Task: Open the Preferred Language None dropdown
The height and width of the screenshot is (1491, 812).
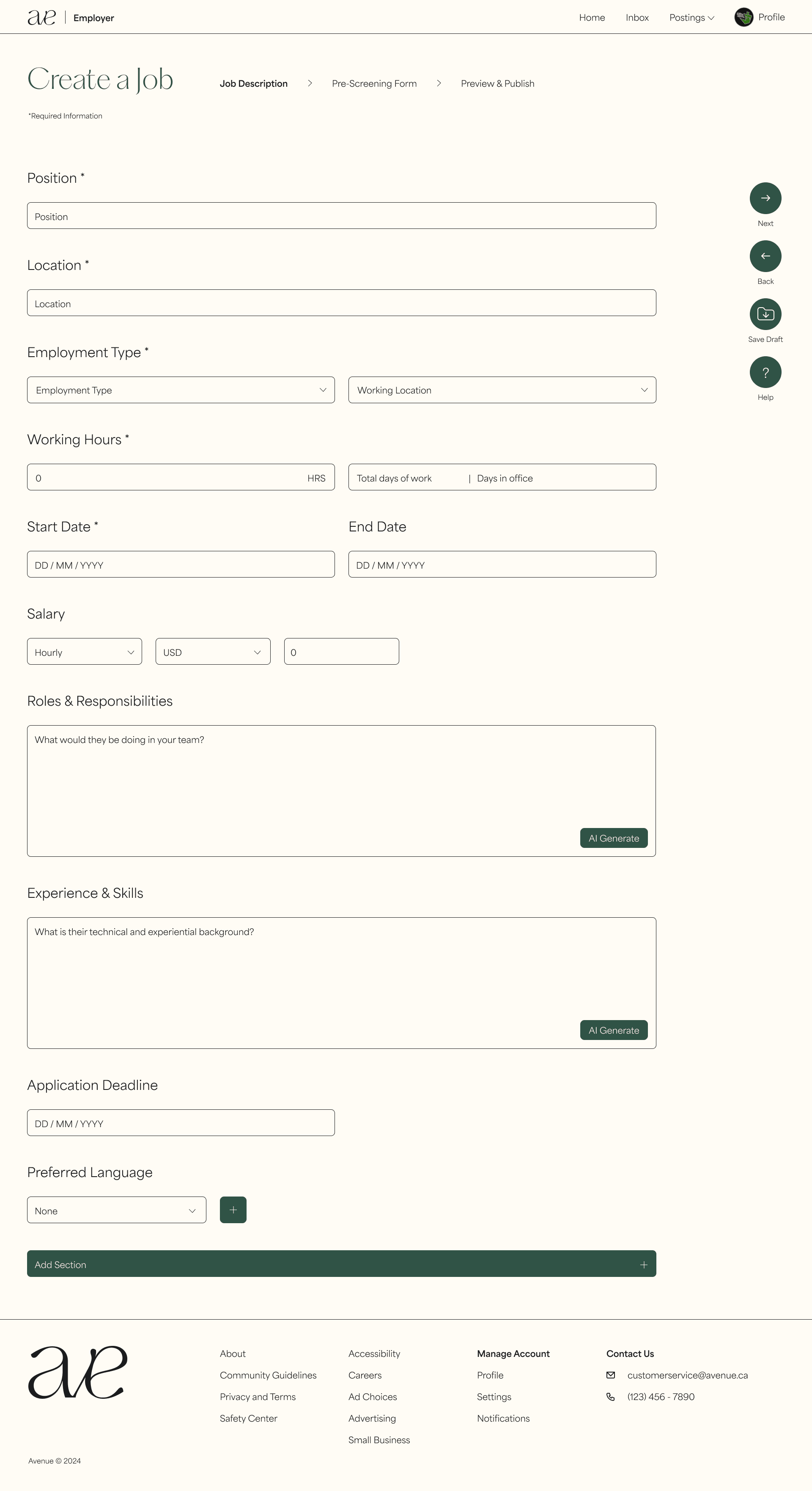Action: (116, 1210)
